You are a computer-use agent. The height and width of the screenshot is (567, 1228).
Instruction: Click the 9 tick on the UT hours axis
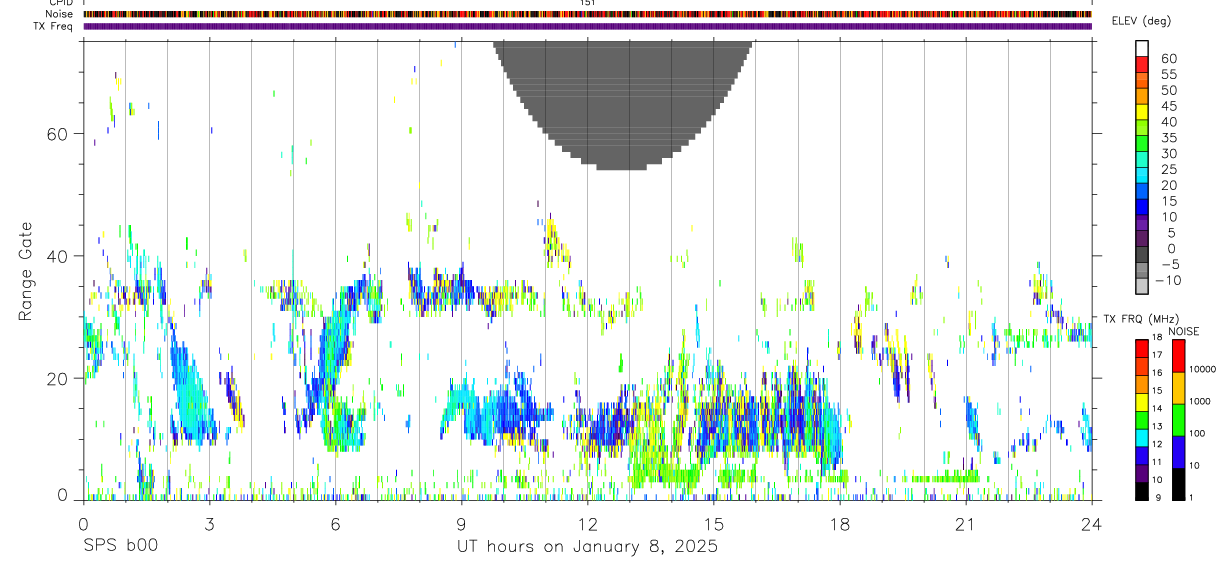pyautogui.click(x=461, y=524)
